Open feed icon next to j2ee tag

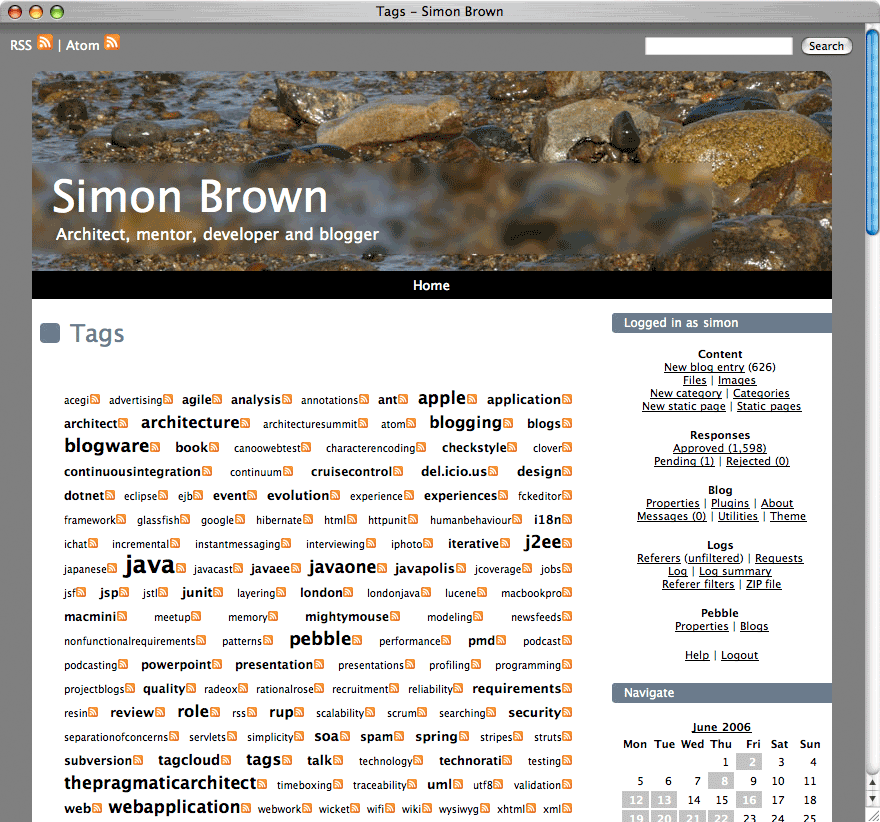click(x=567, y=543)
